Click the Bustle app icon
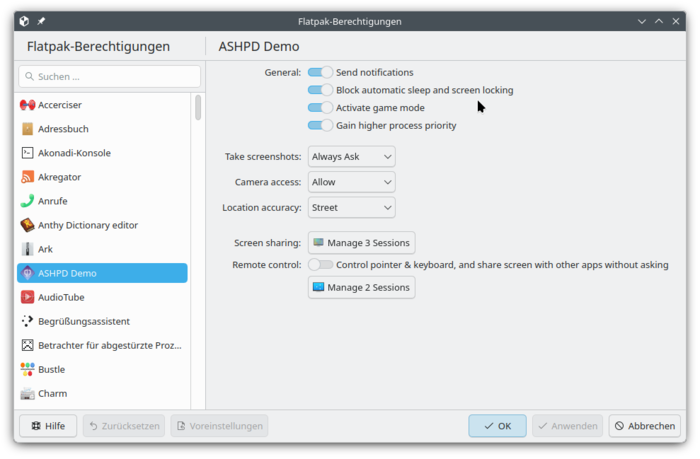The width and height of the screenshot is (700, 459). pos(28,369)
